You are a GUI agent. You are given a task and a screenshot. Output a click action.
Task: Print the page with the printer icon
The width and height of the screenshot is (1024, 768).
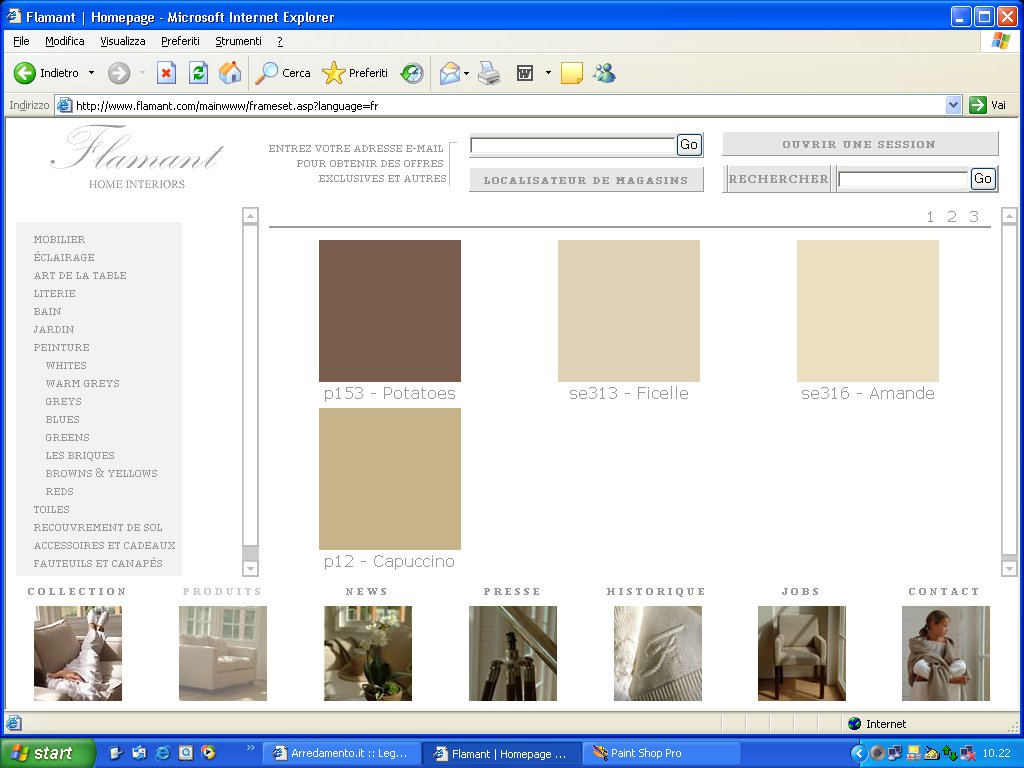point(489,73)
